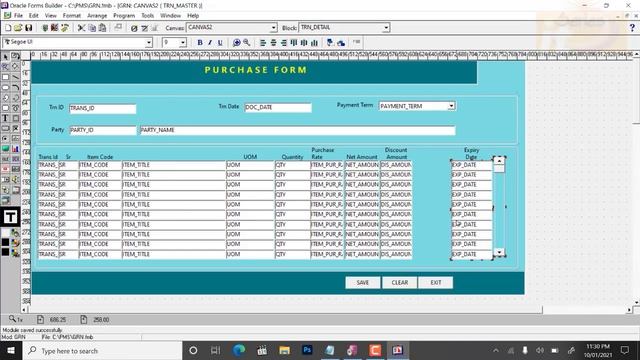Pick the Select arrow tool in palette
The image size is (640, 360).
click(x=5, y=56)
